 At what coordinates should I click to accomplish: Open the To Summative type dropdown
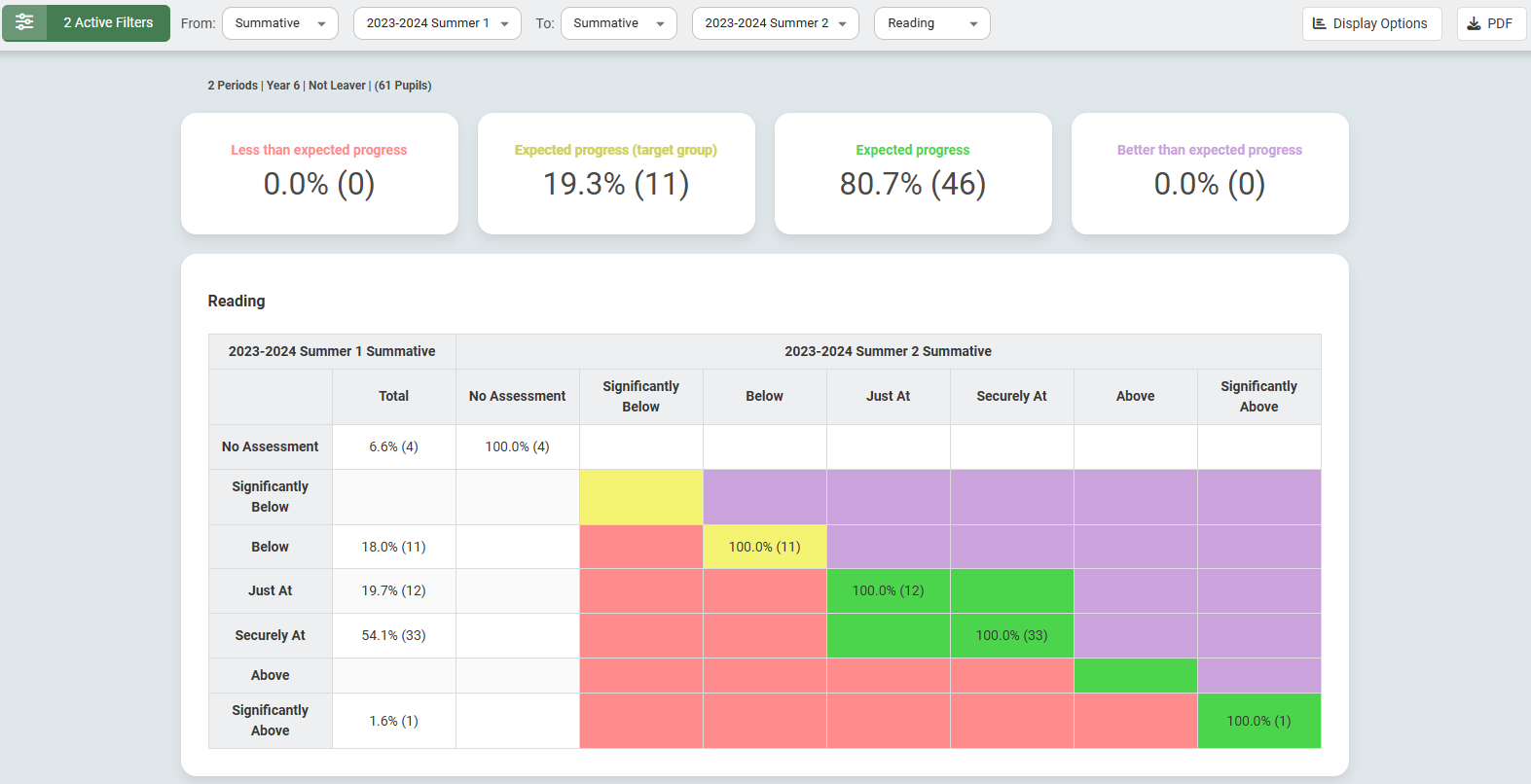(x=618, y=23)
